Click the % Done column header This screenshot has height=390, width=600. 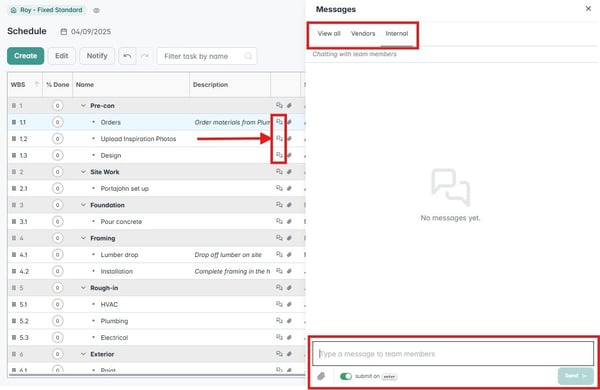coord(57,85)
